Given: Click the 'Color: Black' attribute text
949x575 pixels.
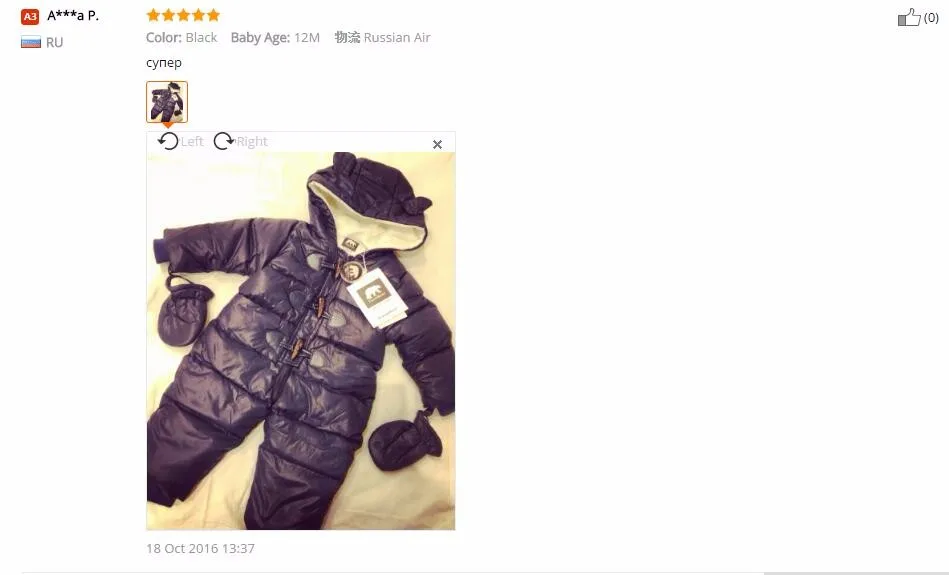Looking at the screenshot, I should 182,38.
